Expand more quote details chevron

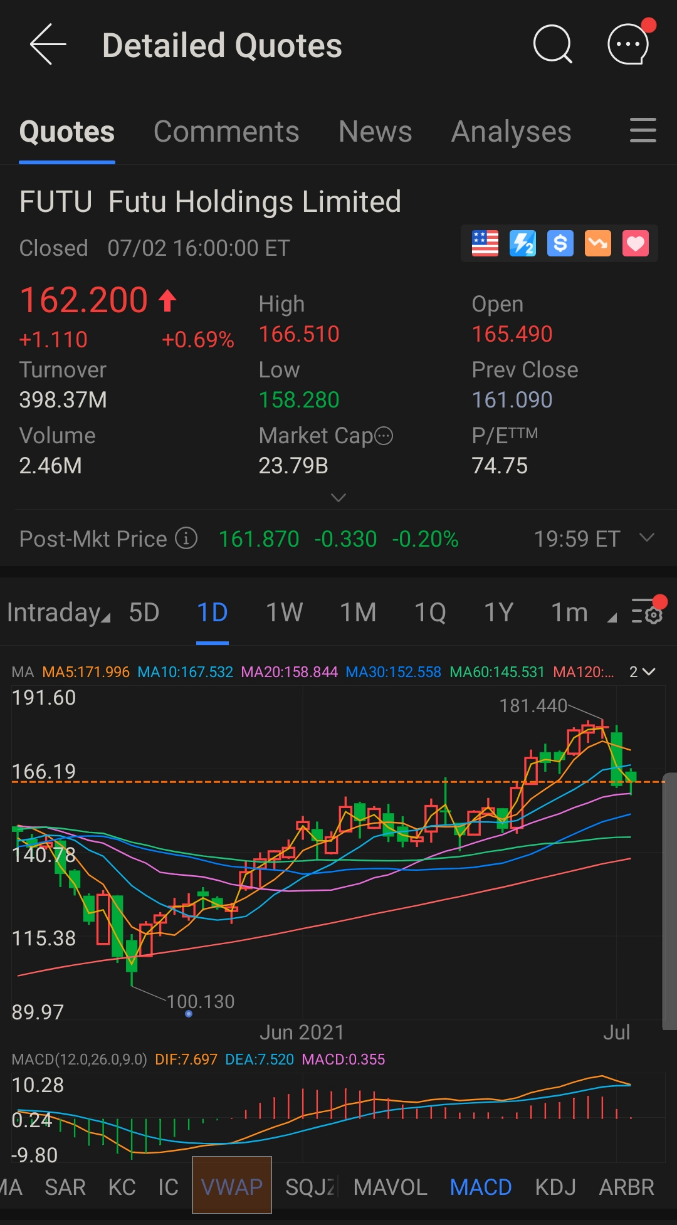pyautogui.click(x=338, y=497)
